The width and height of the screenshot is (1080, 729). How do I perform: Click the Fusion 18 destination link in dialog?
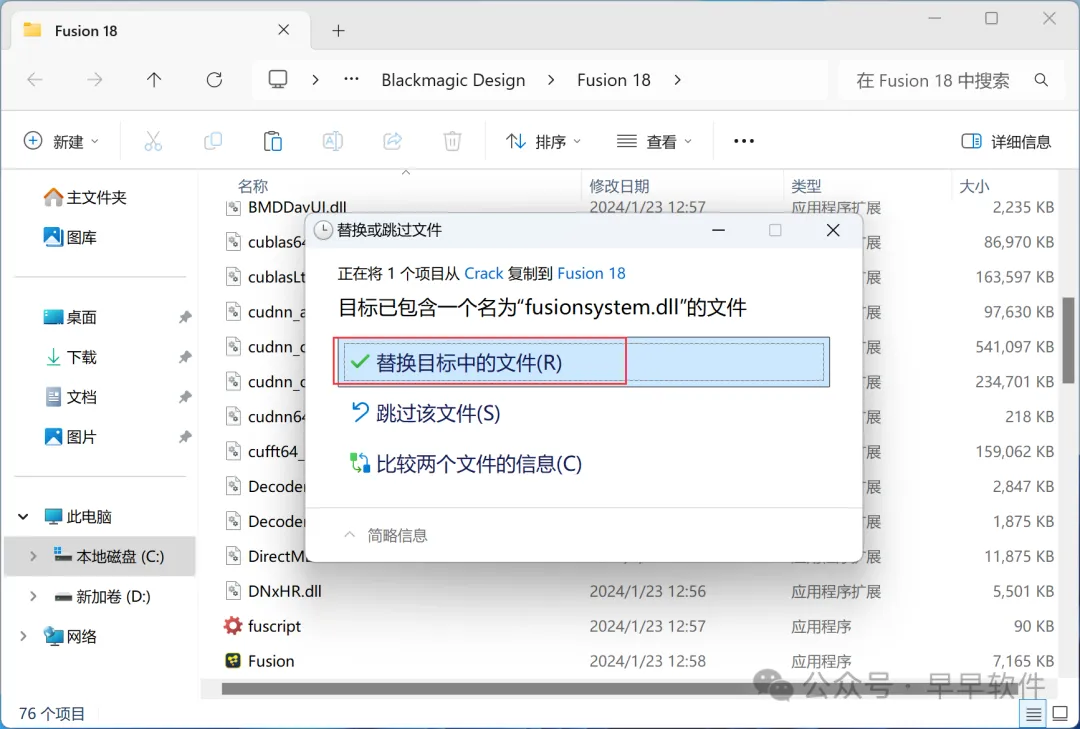coord(591,274)
